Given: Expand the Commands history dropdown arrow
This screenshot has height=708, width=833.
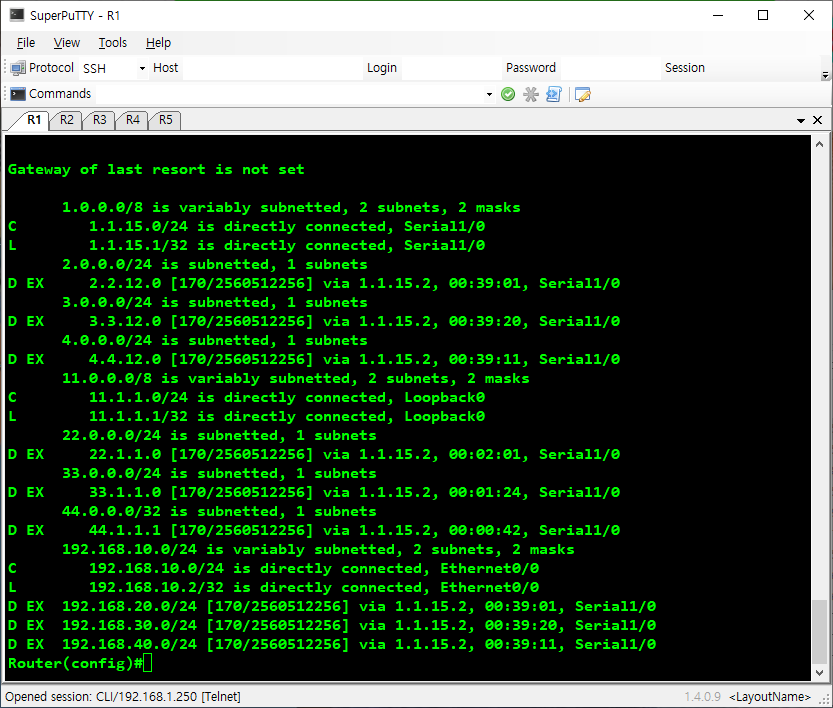Looking at the screenshot, I should pyautogui.click(x=489, y=95).
